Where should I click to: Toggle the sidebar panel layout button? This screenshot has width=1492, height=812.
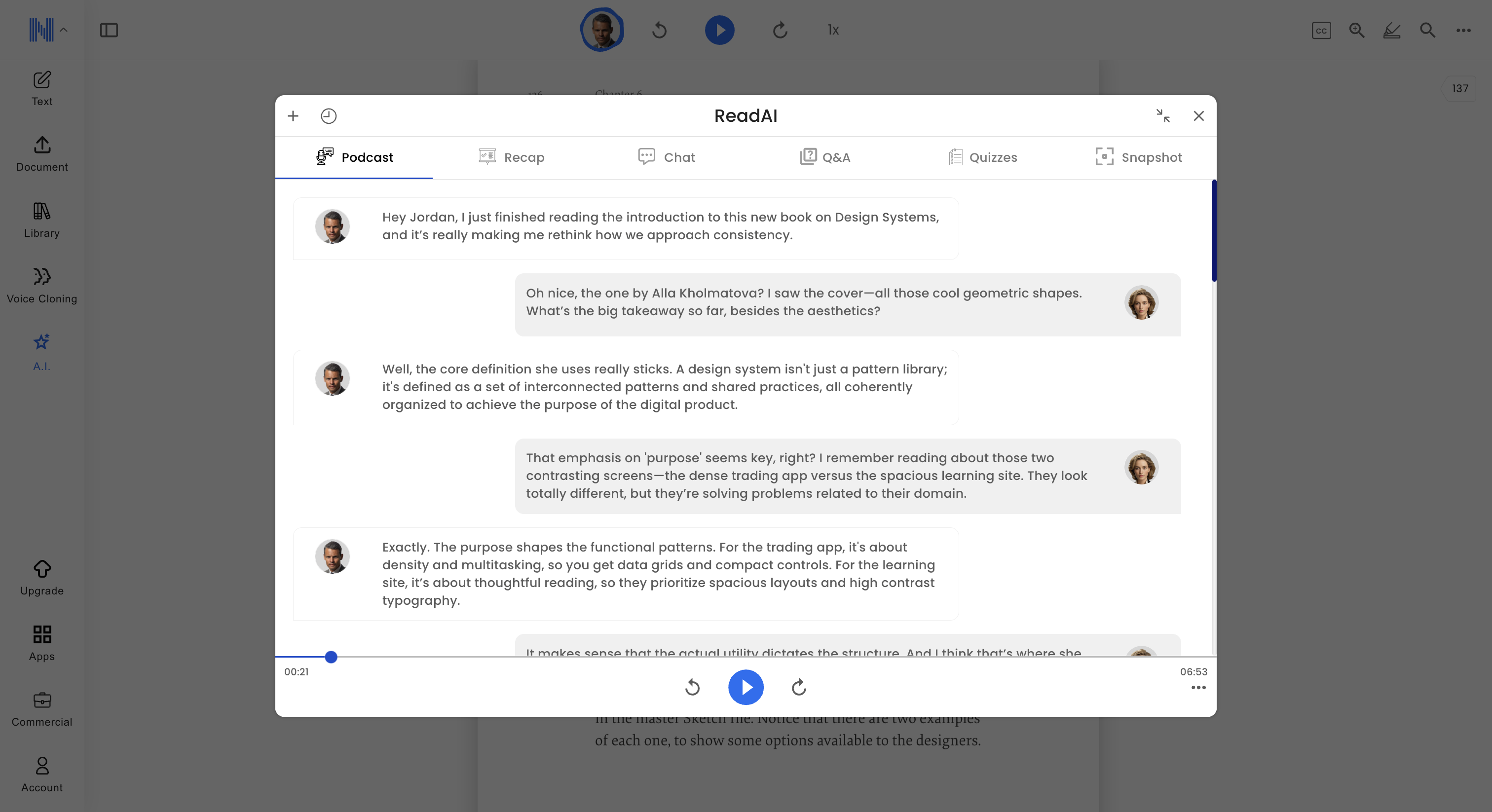tap(109, 30)
